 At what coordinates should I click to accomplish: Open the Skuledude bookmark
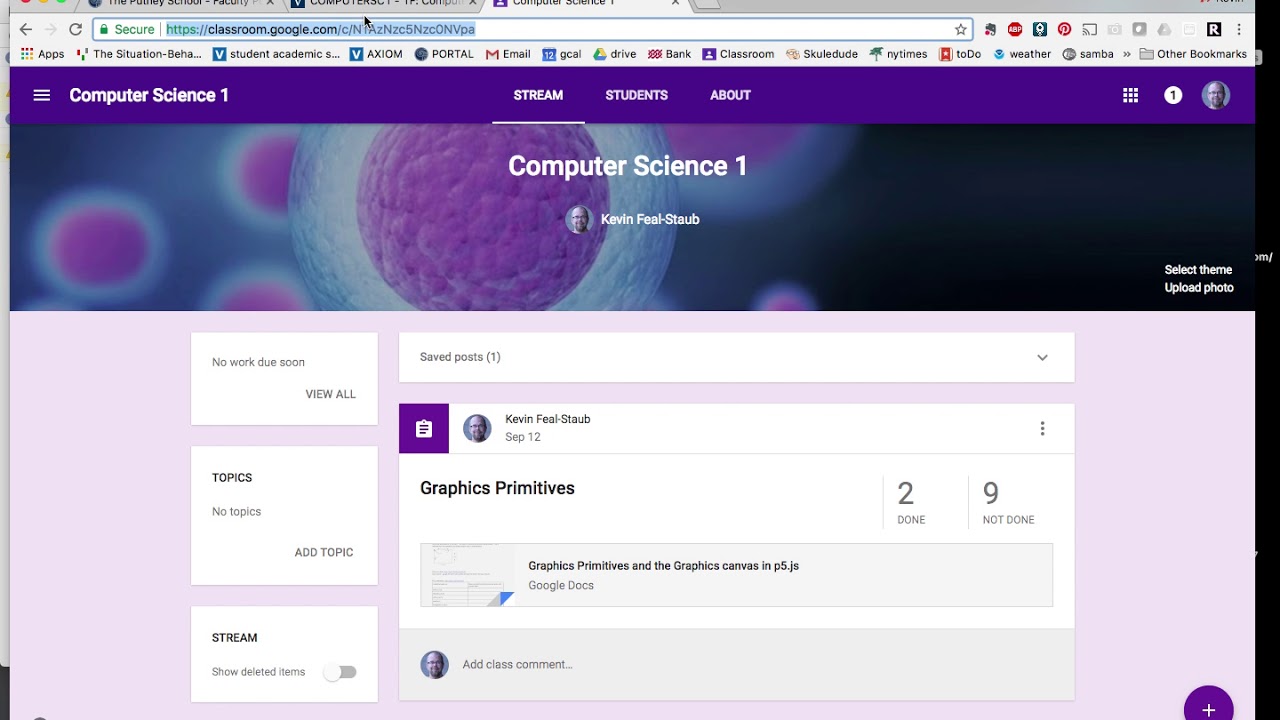point(822,54)
